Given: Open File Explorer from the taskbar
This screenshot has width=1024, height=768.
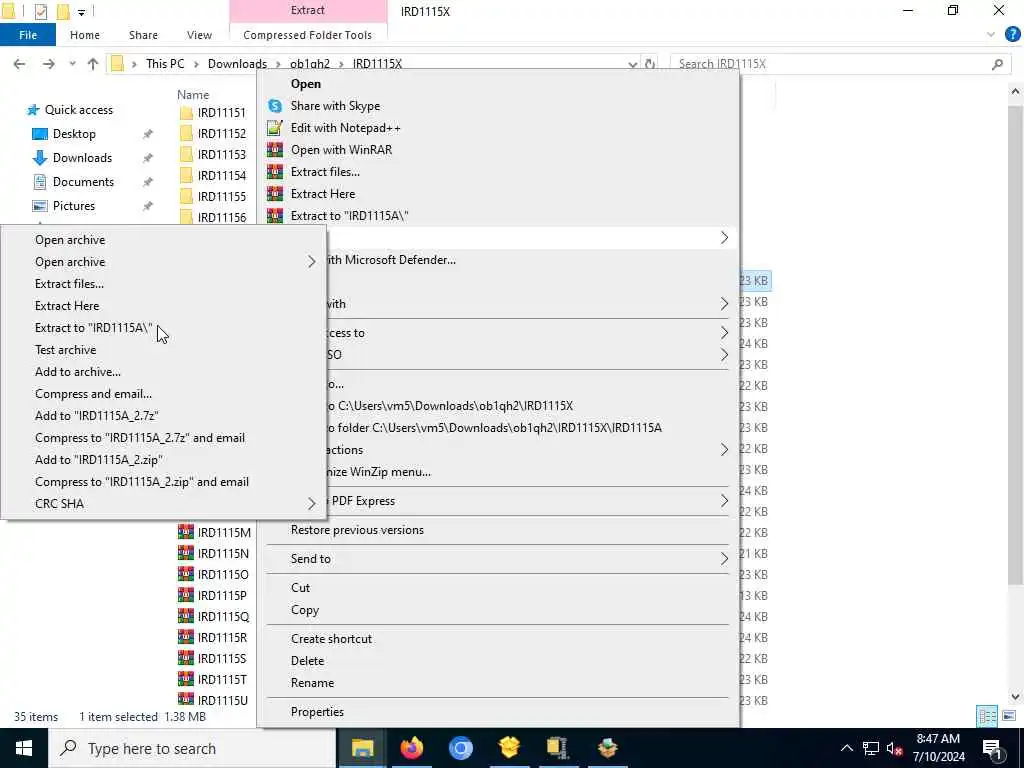Looking at the screenshot, I should (362, 748).
